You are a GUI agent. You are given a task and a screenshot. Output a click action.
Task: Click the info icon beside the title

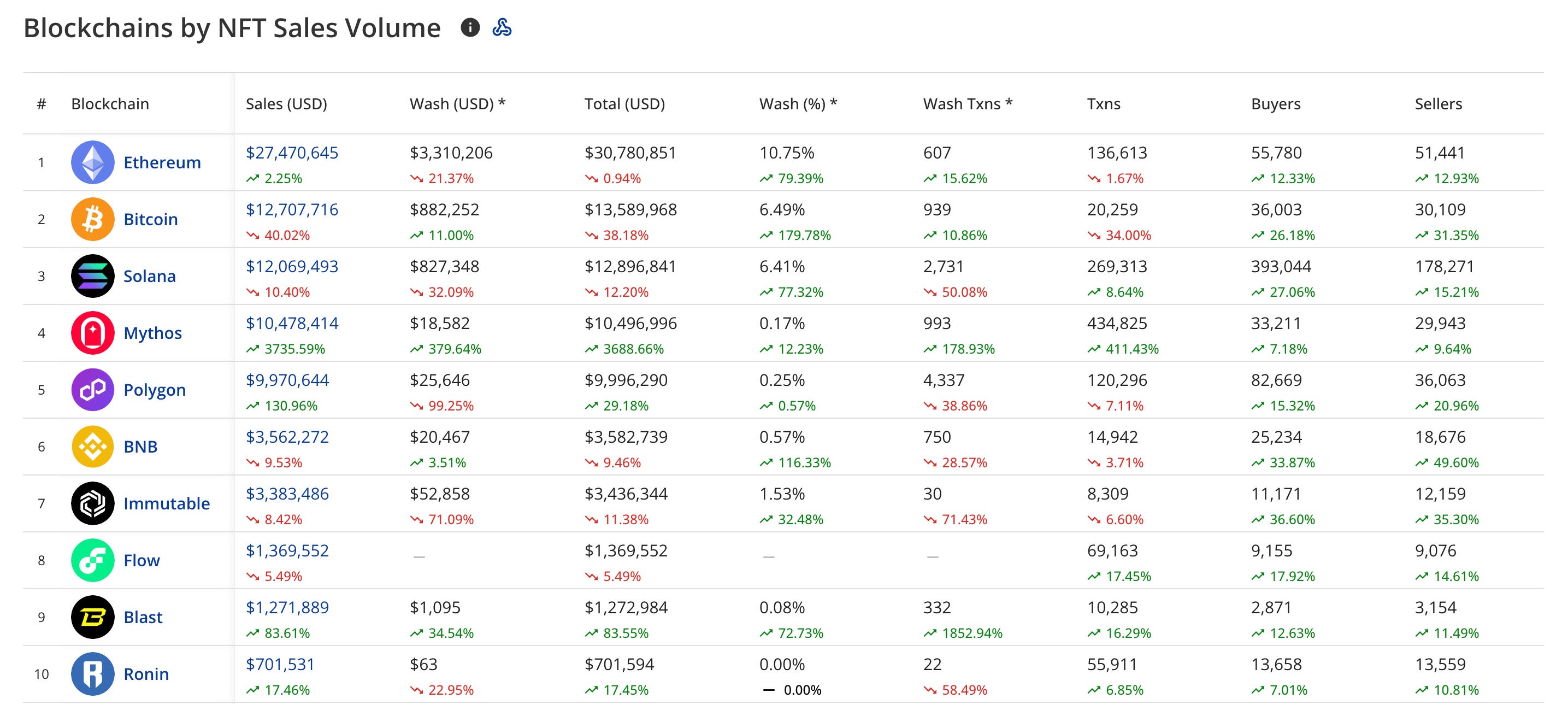tap(470, 27)
